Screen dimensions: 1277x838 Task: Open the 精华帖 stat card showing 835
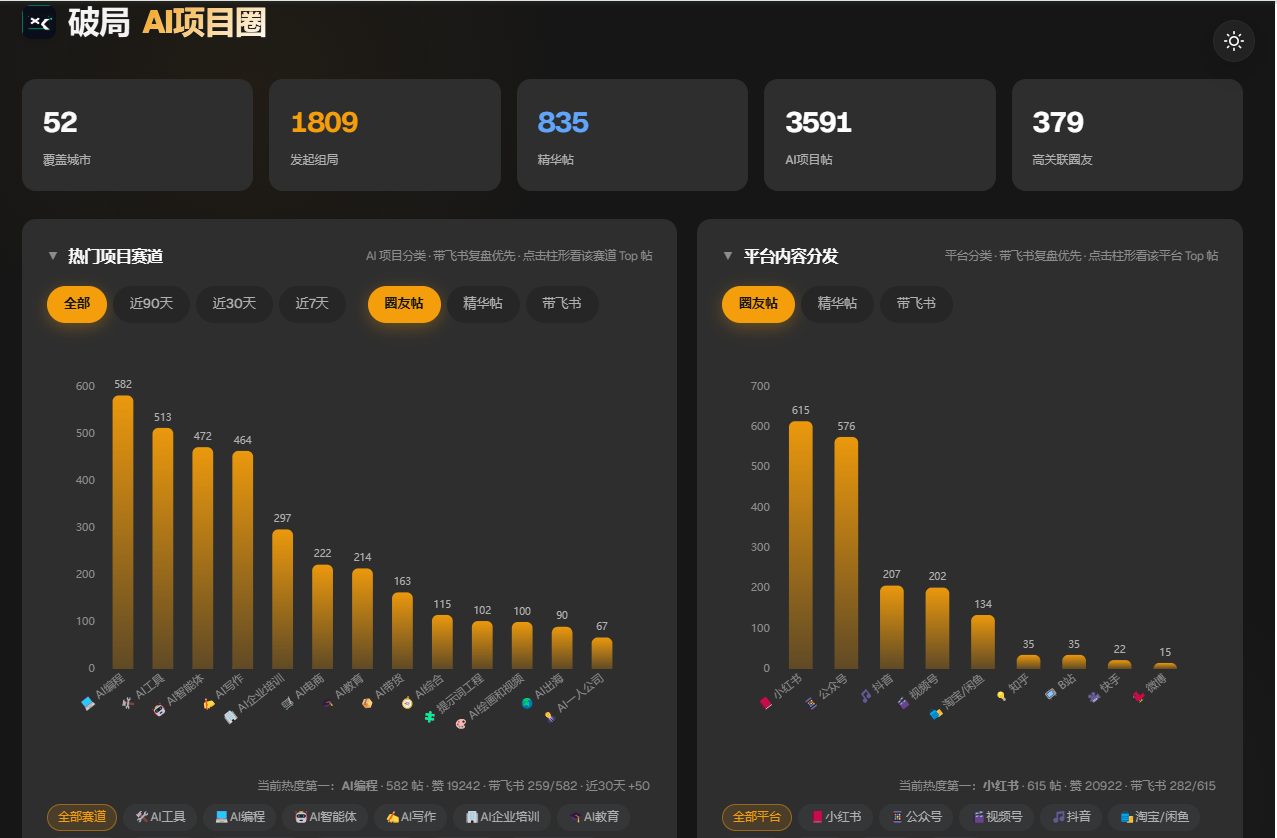(632, 135)
